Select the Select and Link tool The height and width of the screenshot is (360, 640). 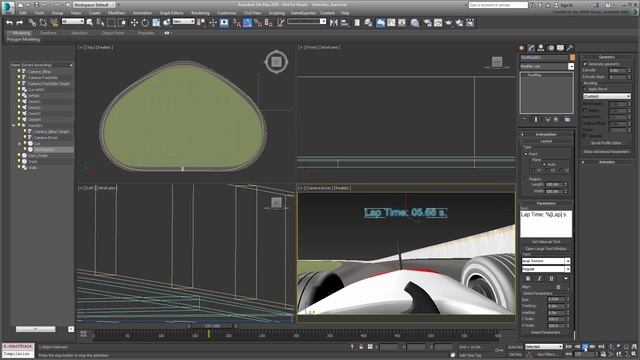pos(32,23)
